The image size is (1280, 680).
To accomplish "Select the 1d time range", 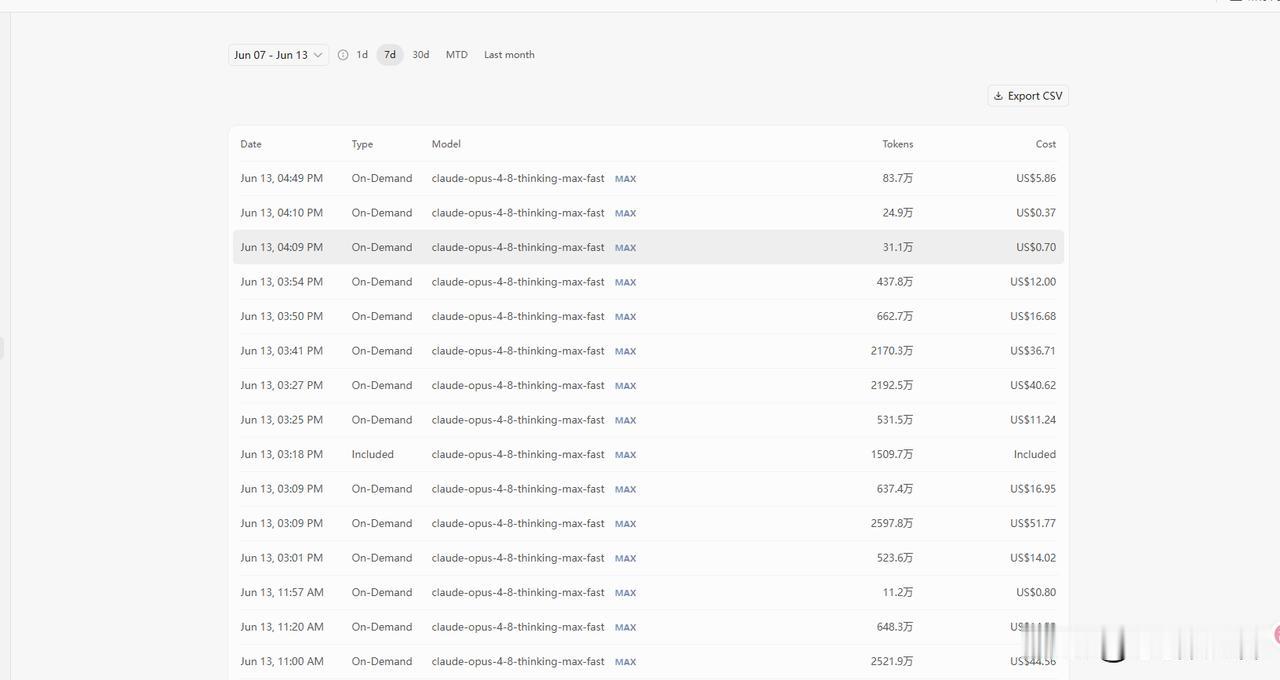I will point(362,55).
